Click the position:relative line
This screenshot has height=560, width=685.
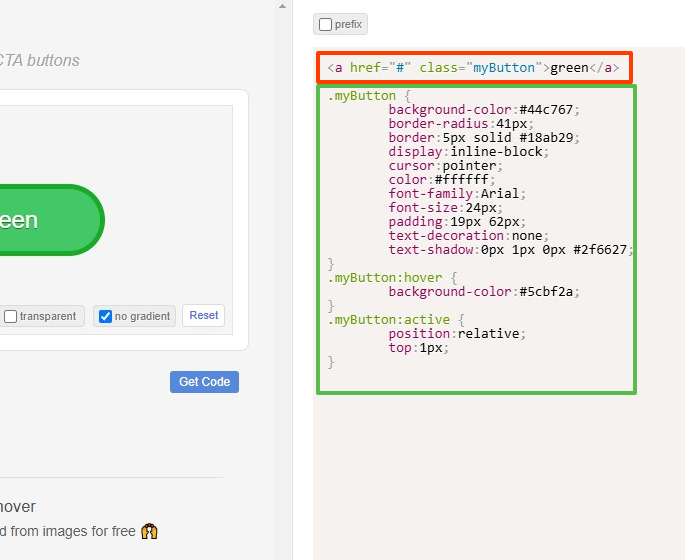point(457,333)
